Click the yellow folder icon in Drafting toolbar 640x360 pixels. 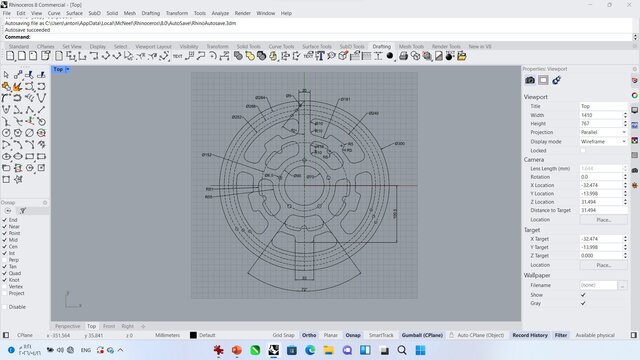[x=462, y=56]
